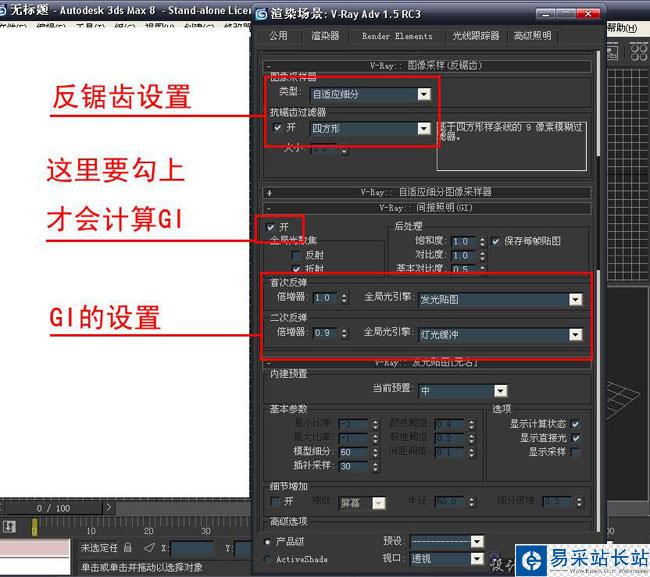Adjust the 二次反弹 倍增器 spinner
650x577 pixels.
(344, 333)
